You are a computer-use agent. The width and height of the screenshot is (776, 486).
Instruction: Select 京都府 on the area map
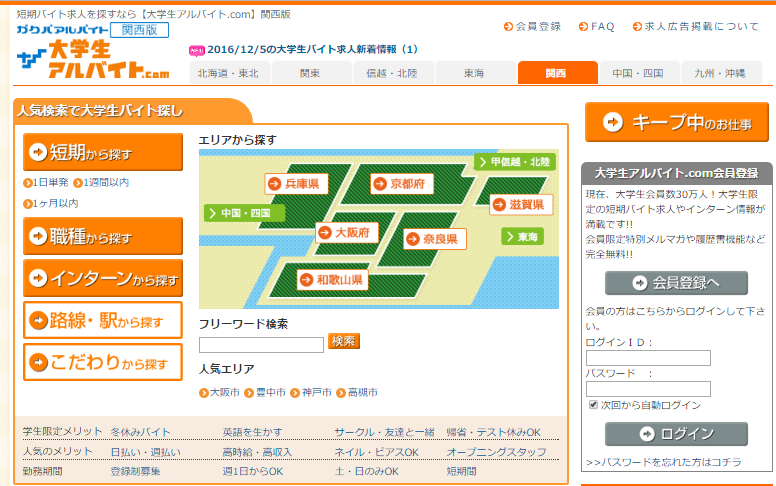coord(402,184)
